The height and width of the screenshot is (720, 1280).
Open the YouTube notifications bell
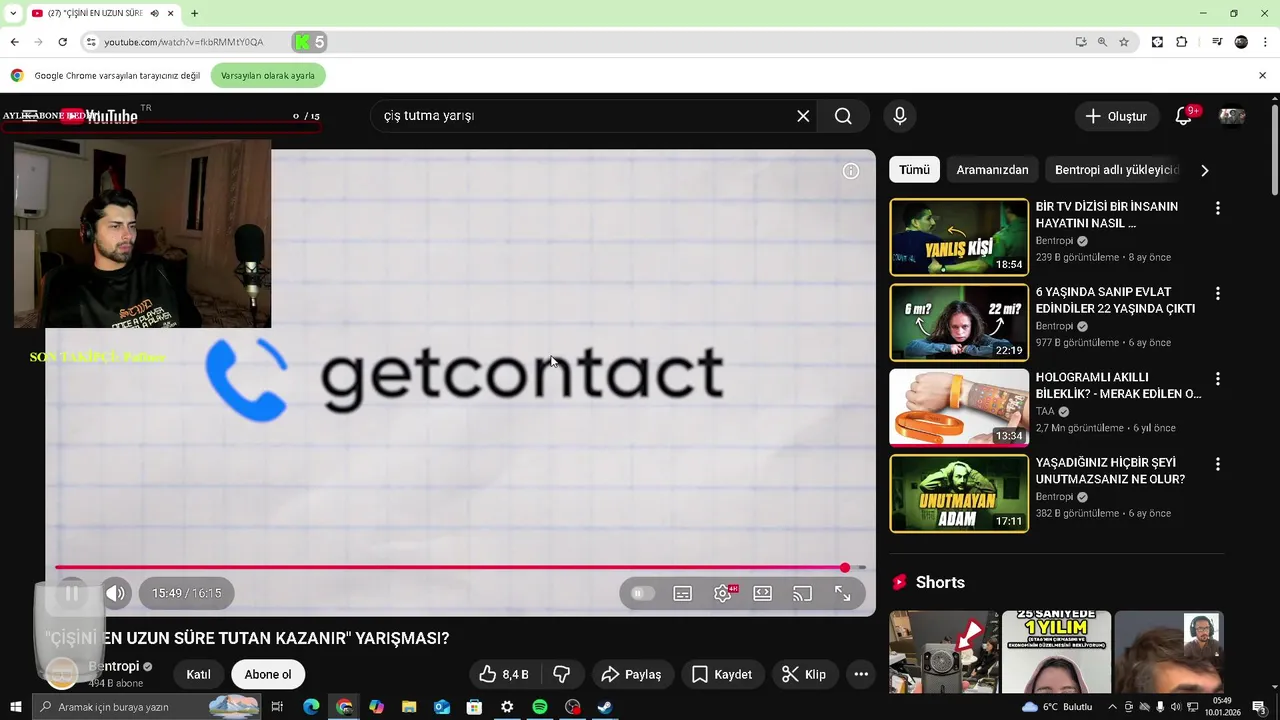coord(1183,116)
